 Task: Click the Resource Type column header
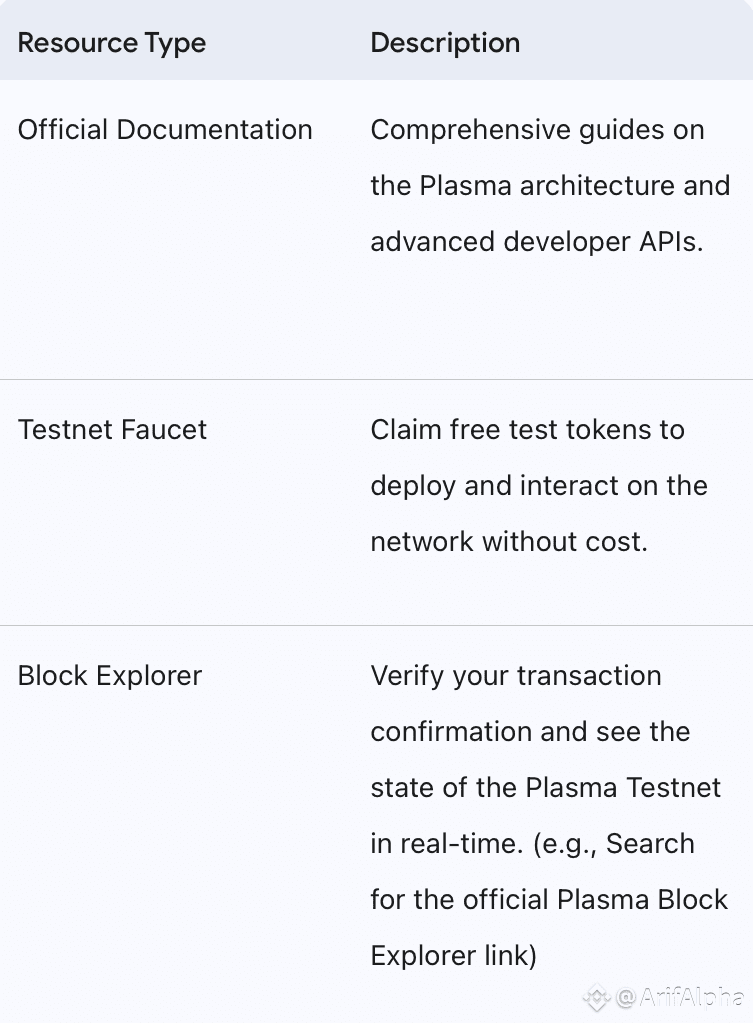coord(112,43)
